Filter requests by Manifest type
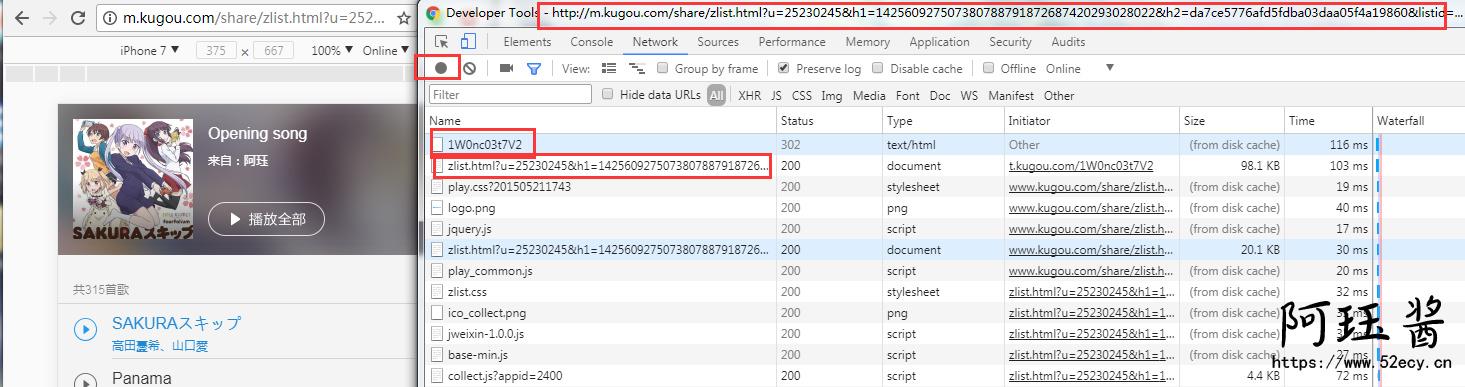 (x=1011, y=96)
